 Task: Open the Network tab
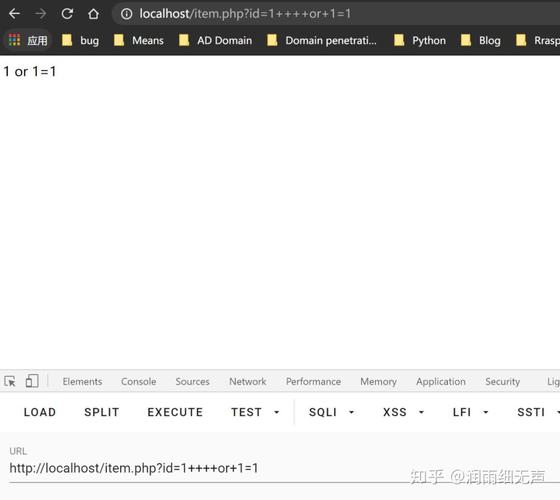click(248, 381)
